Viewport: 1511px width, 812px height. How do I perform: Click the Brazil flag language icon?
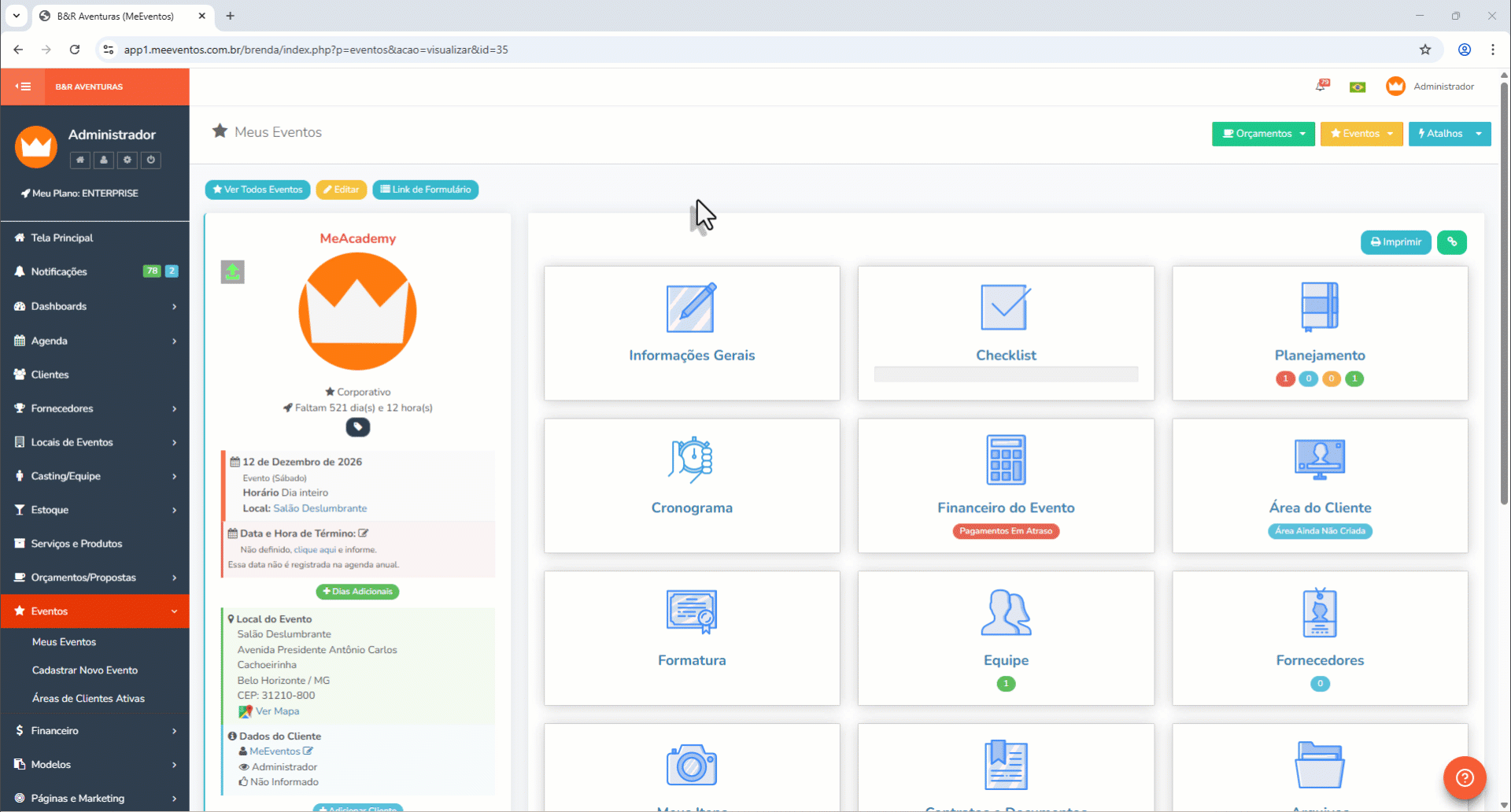point(1358,87)
